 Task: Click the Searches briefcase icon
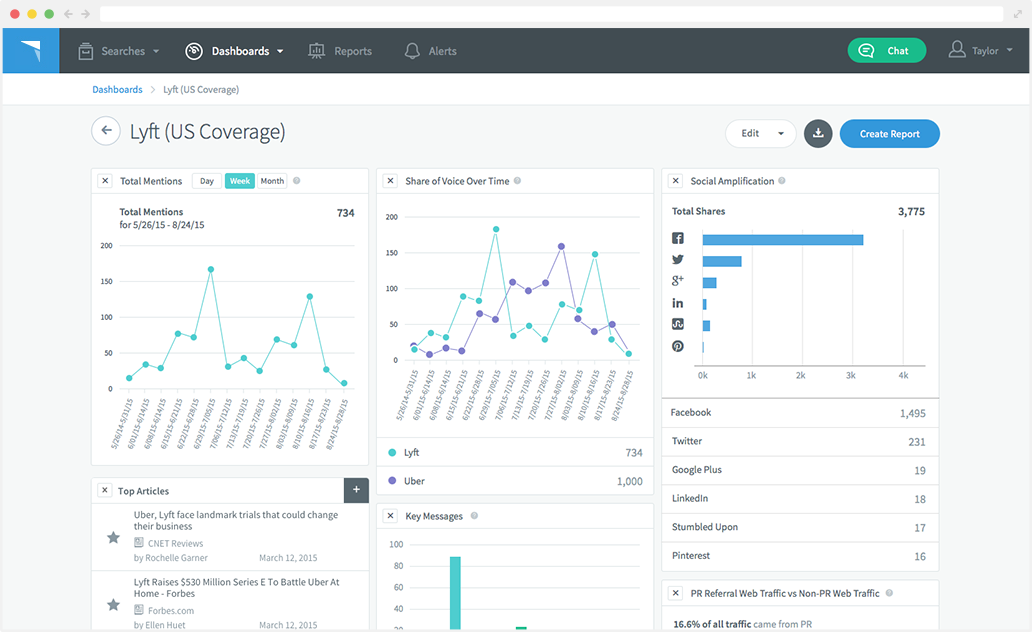point(86,51)
